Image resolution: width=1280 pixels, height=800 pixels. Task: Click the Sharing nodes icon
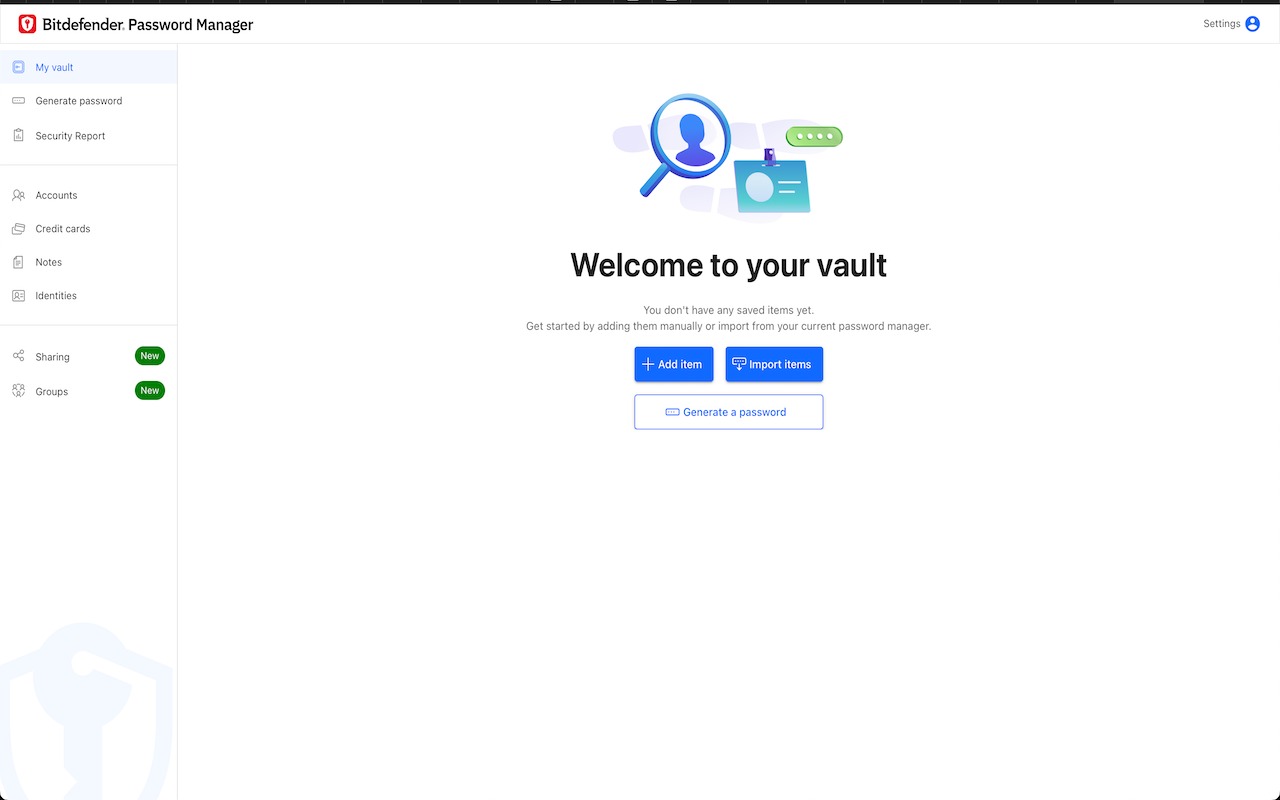[x=18, y=356]
